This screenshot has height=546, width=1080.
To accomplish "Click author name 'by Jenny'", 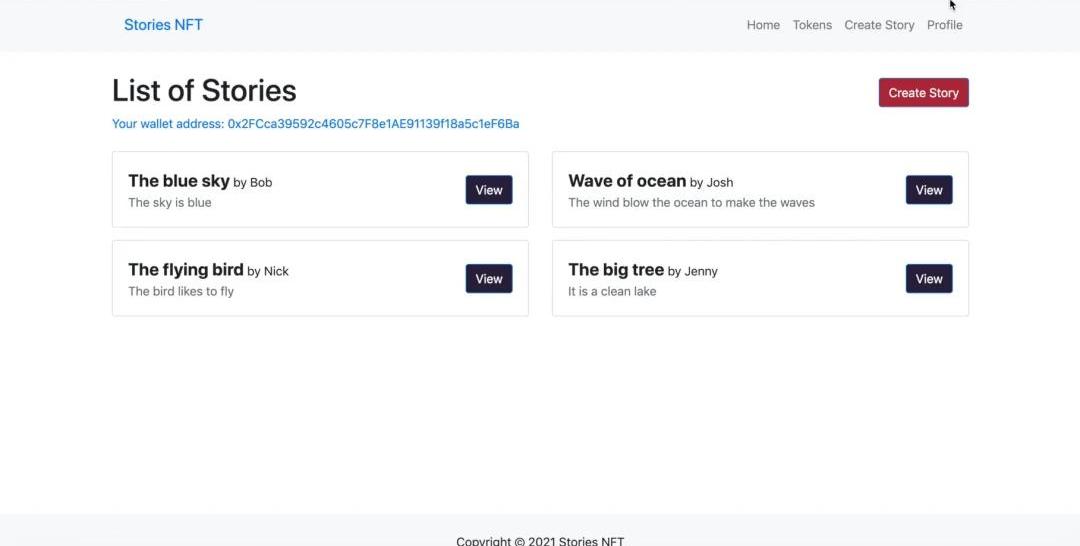I will (x=693, y=271).
